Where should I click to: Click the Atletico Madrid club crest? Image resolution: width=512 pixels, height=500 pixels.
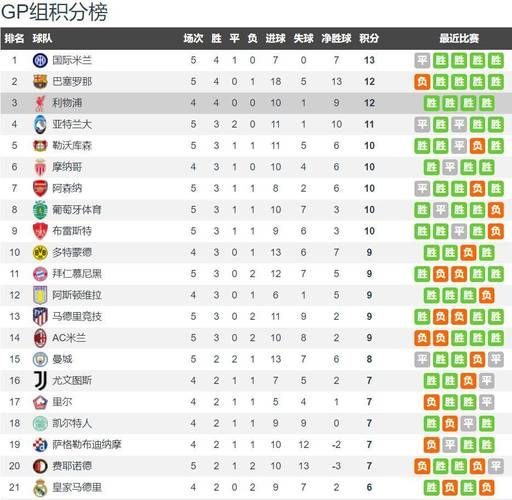tap(40, 317)
